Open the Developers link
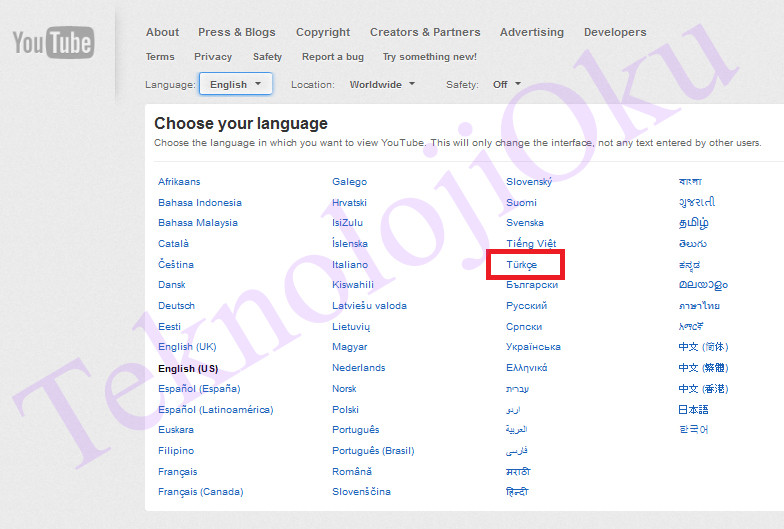Viewport: 784px width, 529px height. [x=615, y=32]
